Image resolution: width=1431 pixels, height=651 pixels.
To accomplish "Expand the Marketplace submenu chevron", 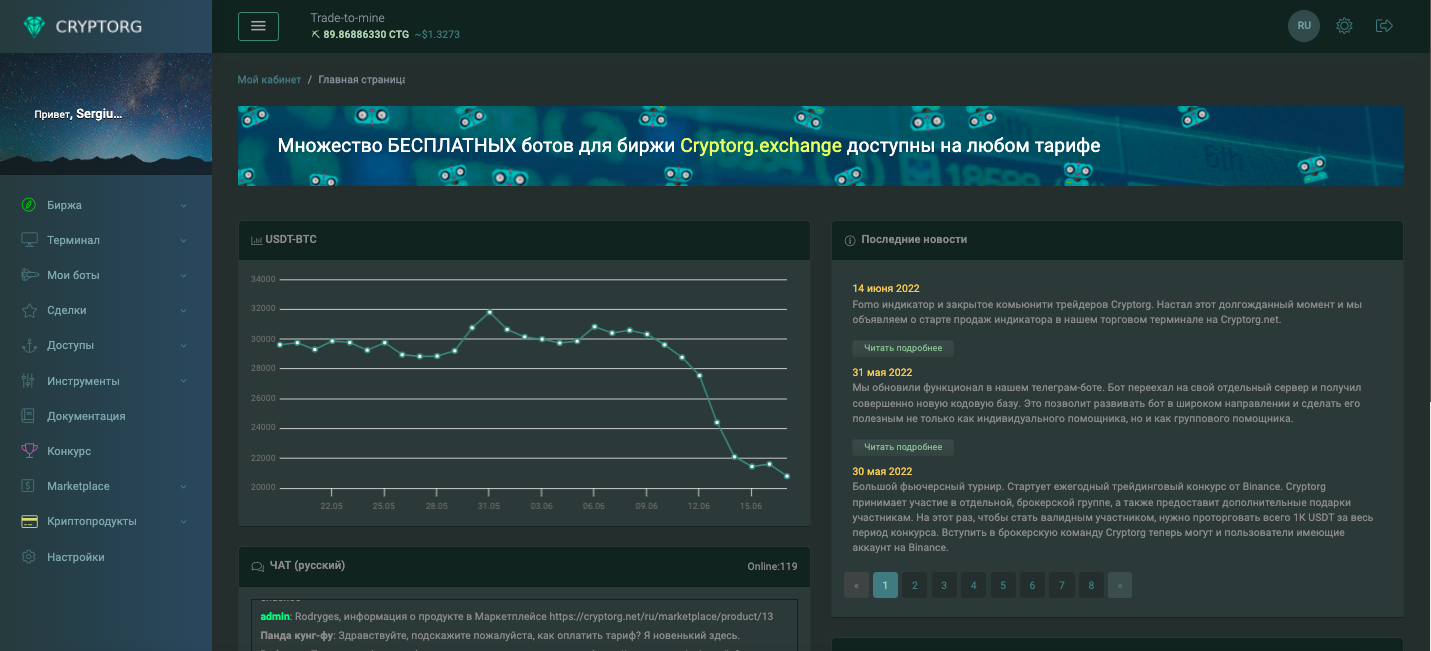I will pos(183,487).
